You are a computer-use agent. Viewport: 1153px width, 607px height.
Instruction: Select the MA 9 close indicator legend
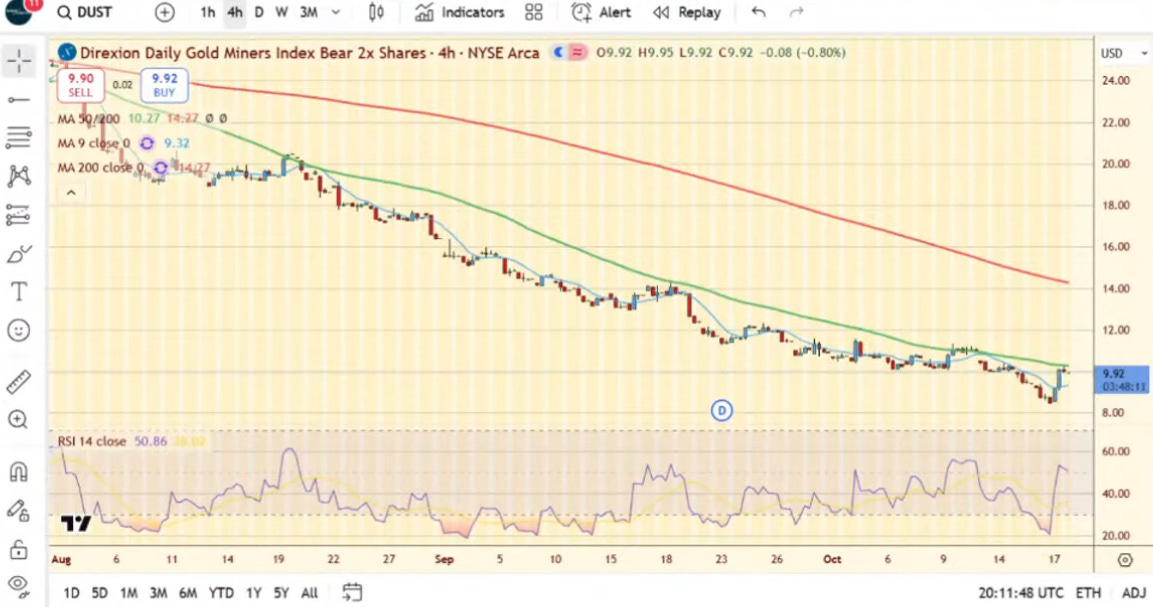pyautogui.click(x=93, y=143)
